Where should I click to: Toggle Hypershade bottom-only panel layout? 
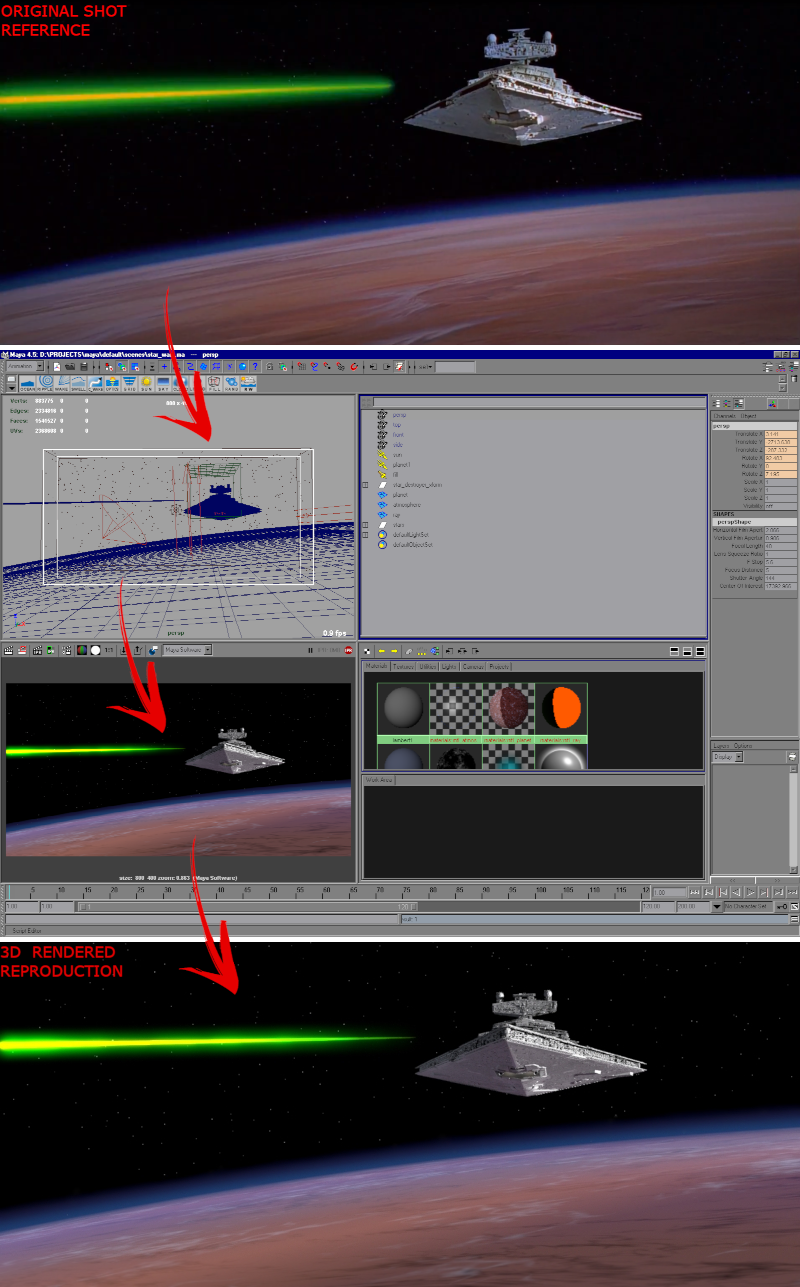(x=686, y=651)
